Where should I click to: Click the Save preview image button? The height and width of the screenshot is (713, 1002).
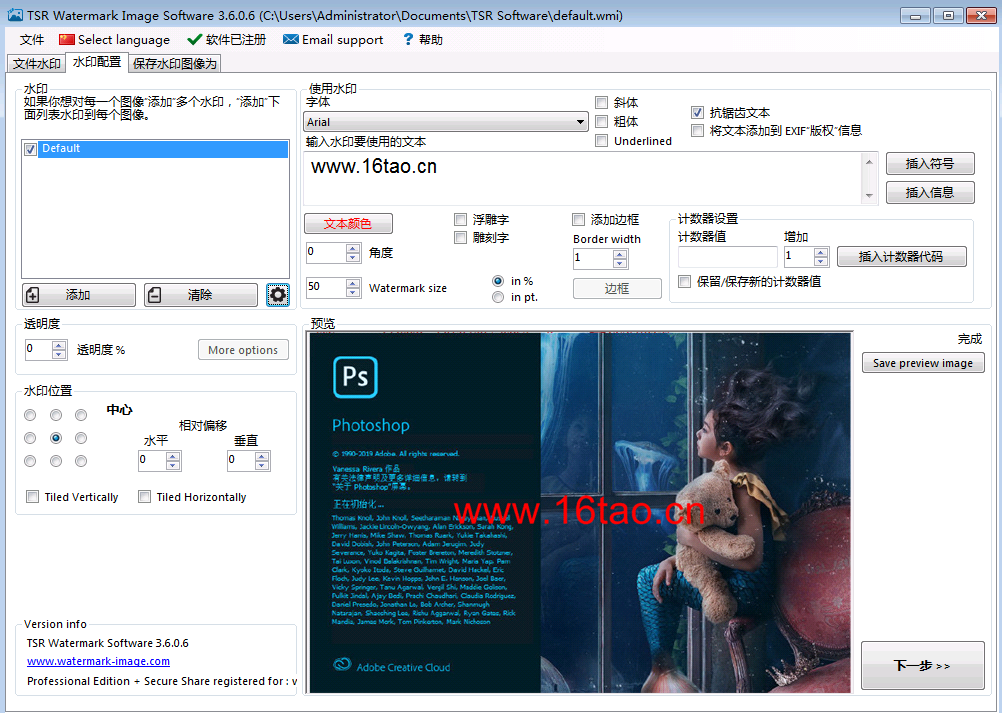(x=922, y=363)
